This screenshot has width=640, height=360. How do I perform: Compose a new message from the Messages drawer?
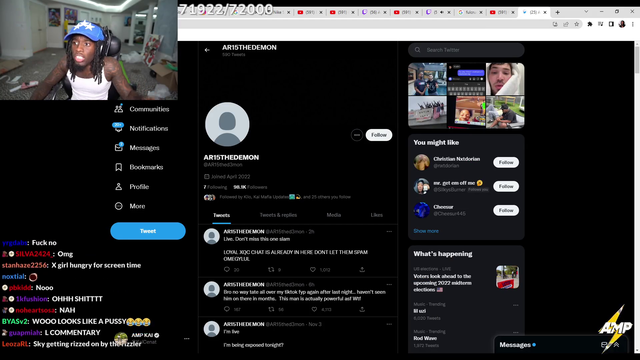[604, 345]
